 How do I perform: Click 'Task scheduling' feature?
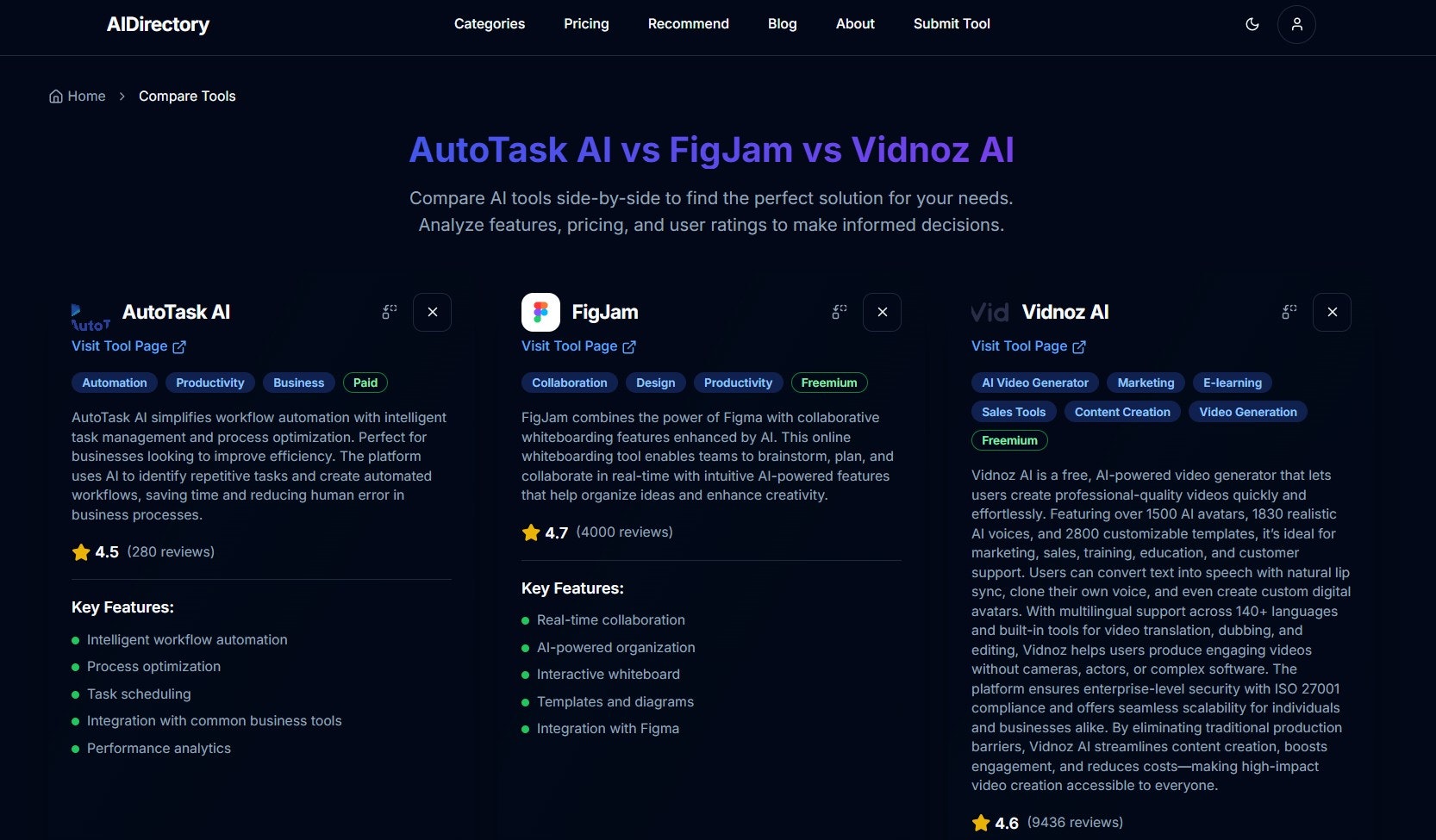139,694
